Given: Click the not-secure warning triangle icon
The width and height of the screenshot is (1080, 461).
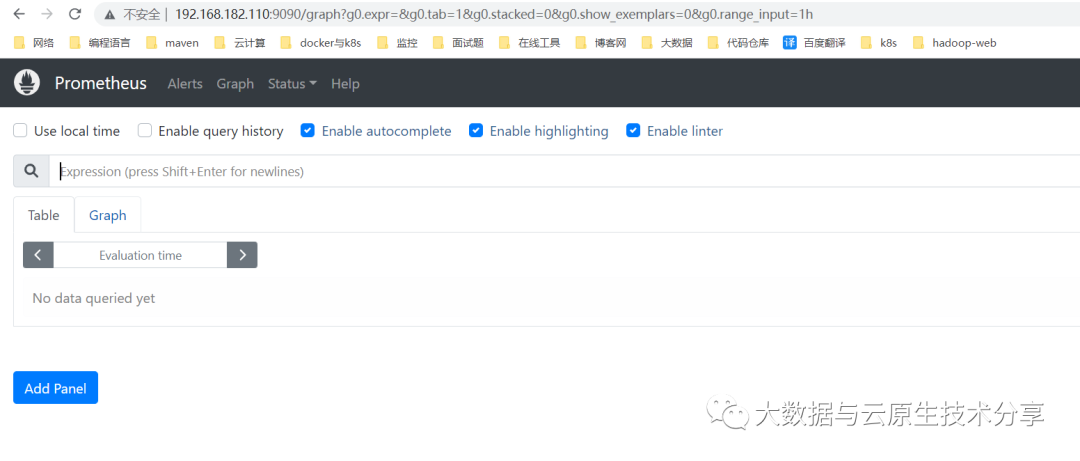Looking at the screenshot, I should coord(109,14).
